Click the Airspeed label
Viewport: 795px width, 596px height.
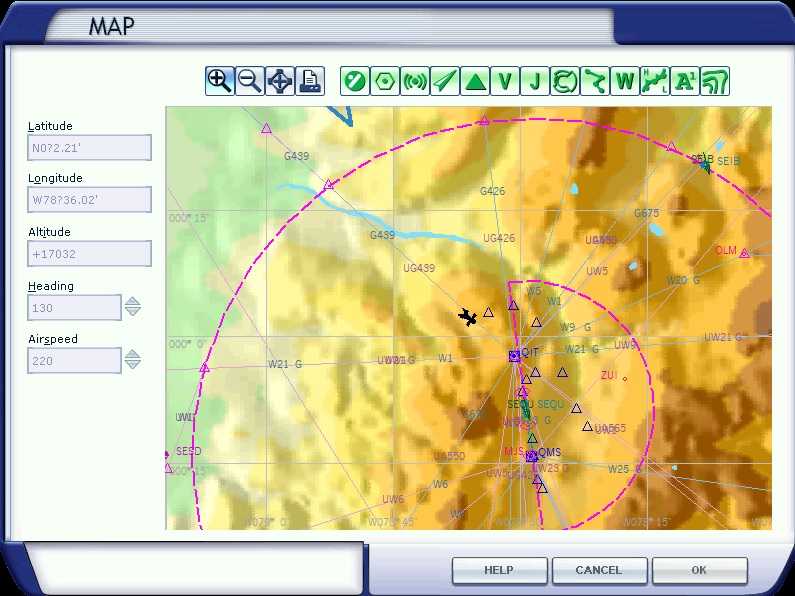(53, 339)
